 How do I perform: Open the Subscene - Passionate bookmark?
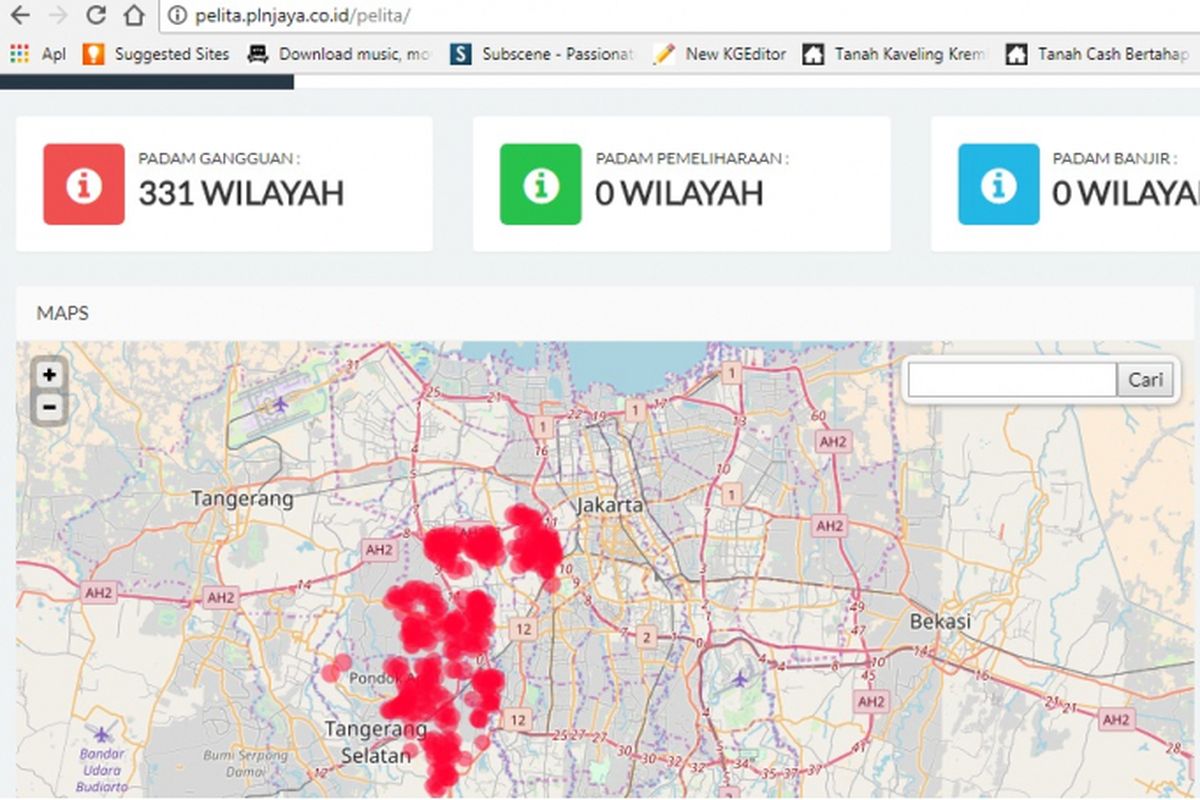(550, 54)
